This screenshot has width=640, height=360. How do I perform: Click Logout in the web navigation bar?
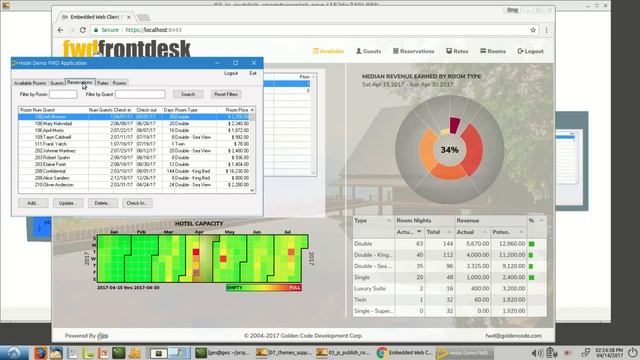point(531,51)
